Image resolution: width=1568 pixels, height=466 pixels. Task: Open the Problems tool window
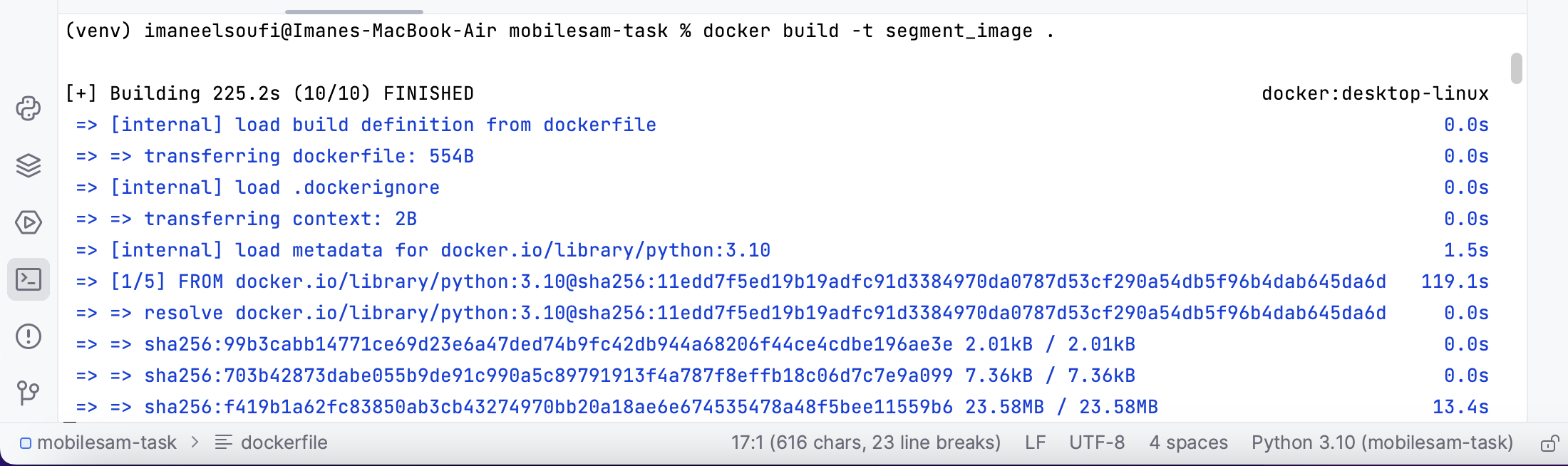[29, 336]
